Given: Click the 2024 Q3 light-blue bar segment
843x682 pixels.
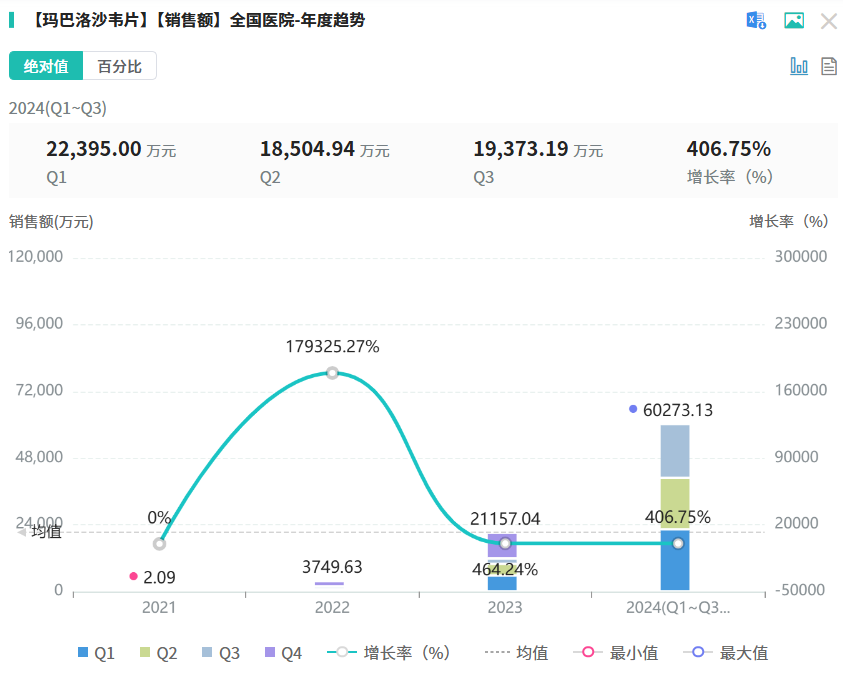Looking at the screenshot, I should [675, 452].
